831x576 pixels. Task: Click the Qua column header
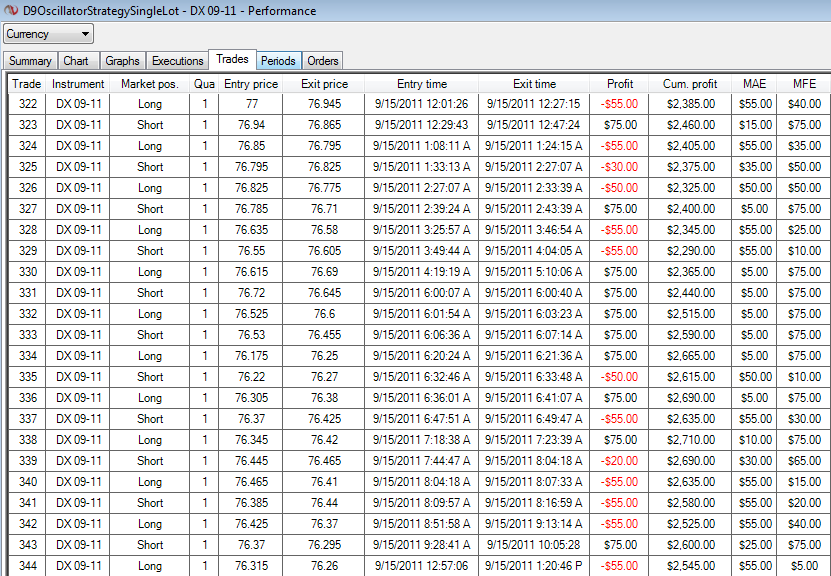pyautogui.click(x=204, y=84)
